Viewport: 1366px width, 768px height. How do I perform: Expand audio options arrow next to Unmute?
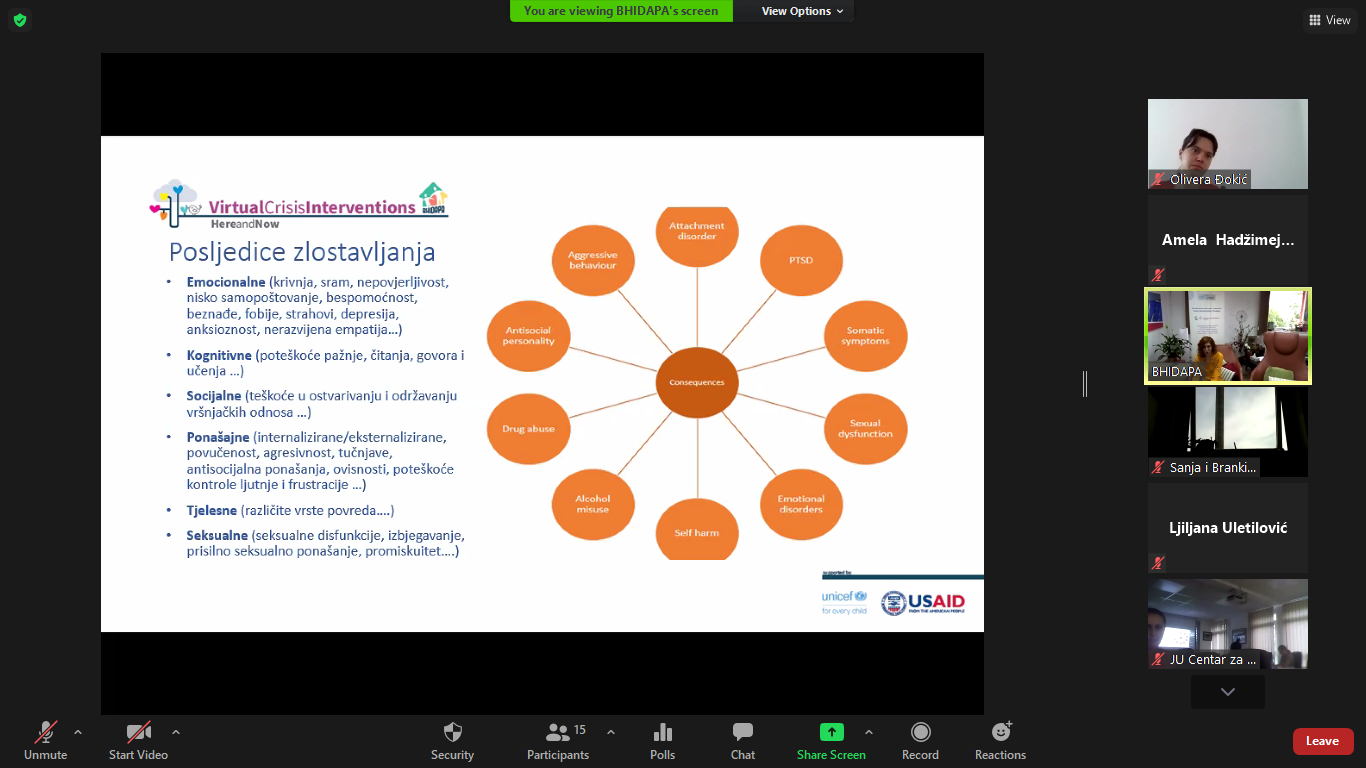coord(78,731)
